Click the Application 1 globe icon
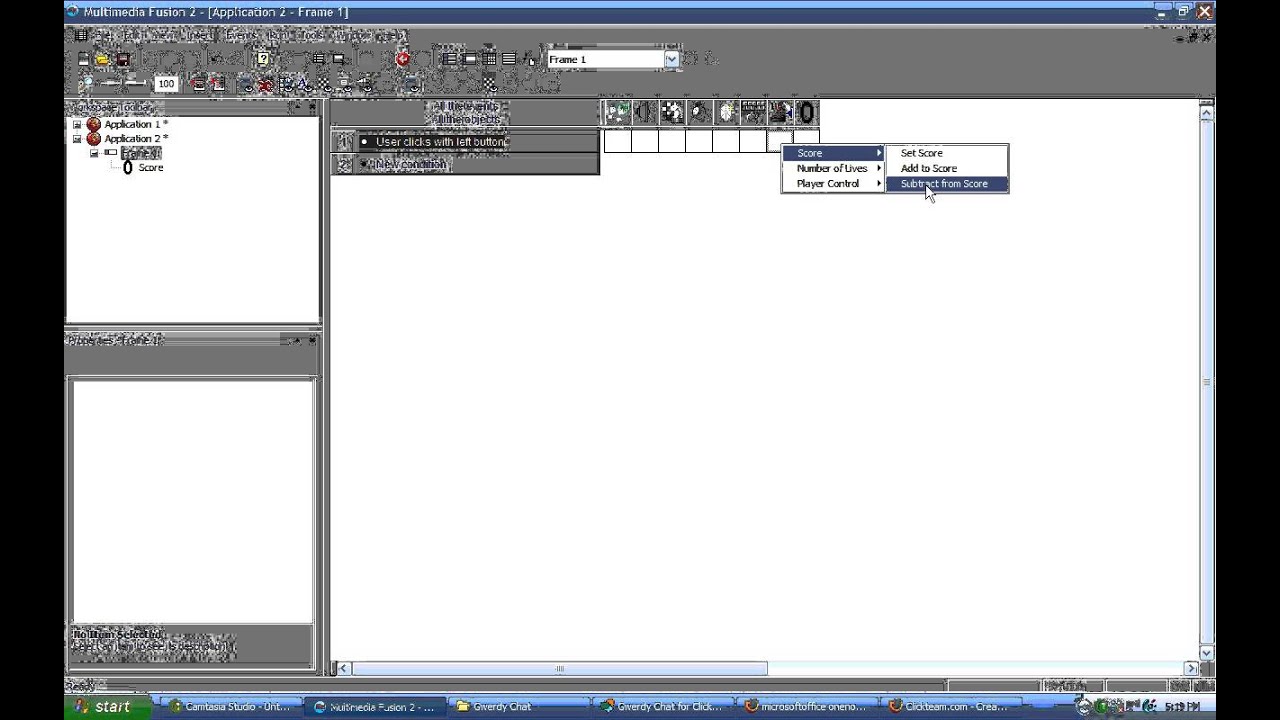Screen dimensions: 1280x720 click(x=93, y=124)
